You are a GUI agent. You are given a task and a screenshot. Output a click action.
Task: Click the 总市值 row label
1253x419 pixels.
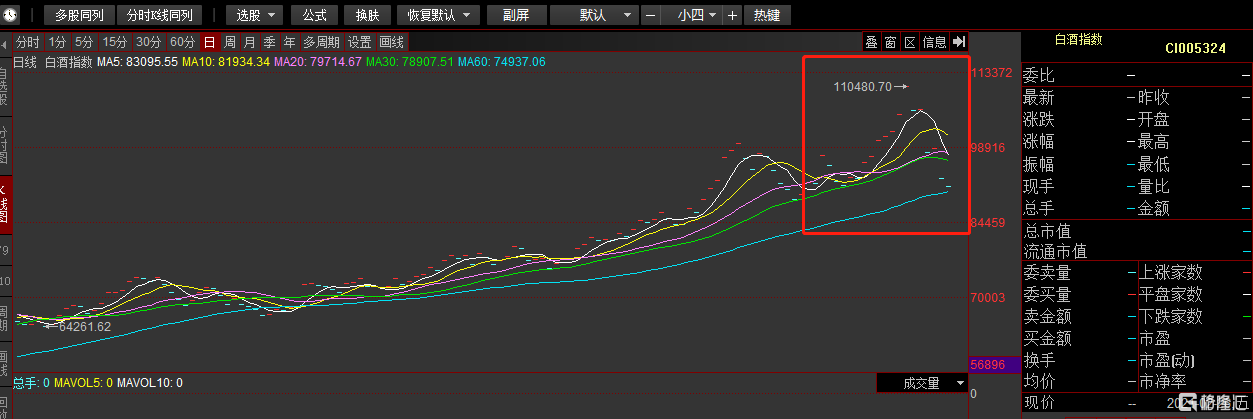[1047, 231]
